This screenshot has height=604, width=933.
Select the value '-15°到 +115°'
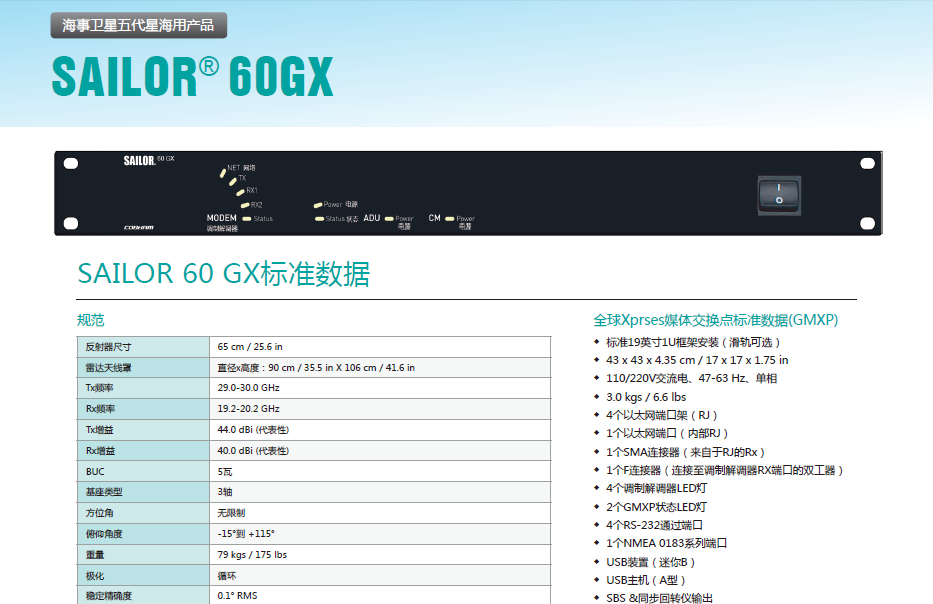pos(246,534)
